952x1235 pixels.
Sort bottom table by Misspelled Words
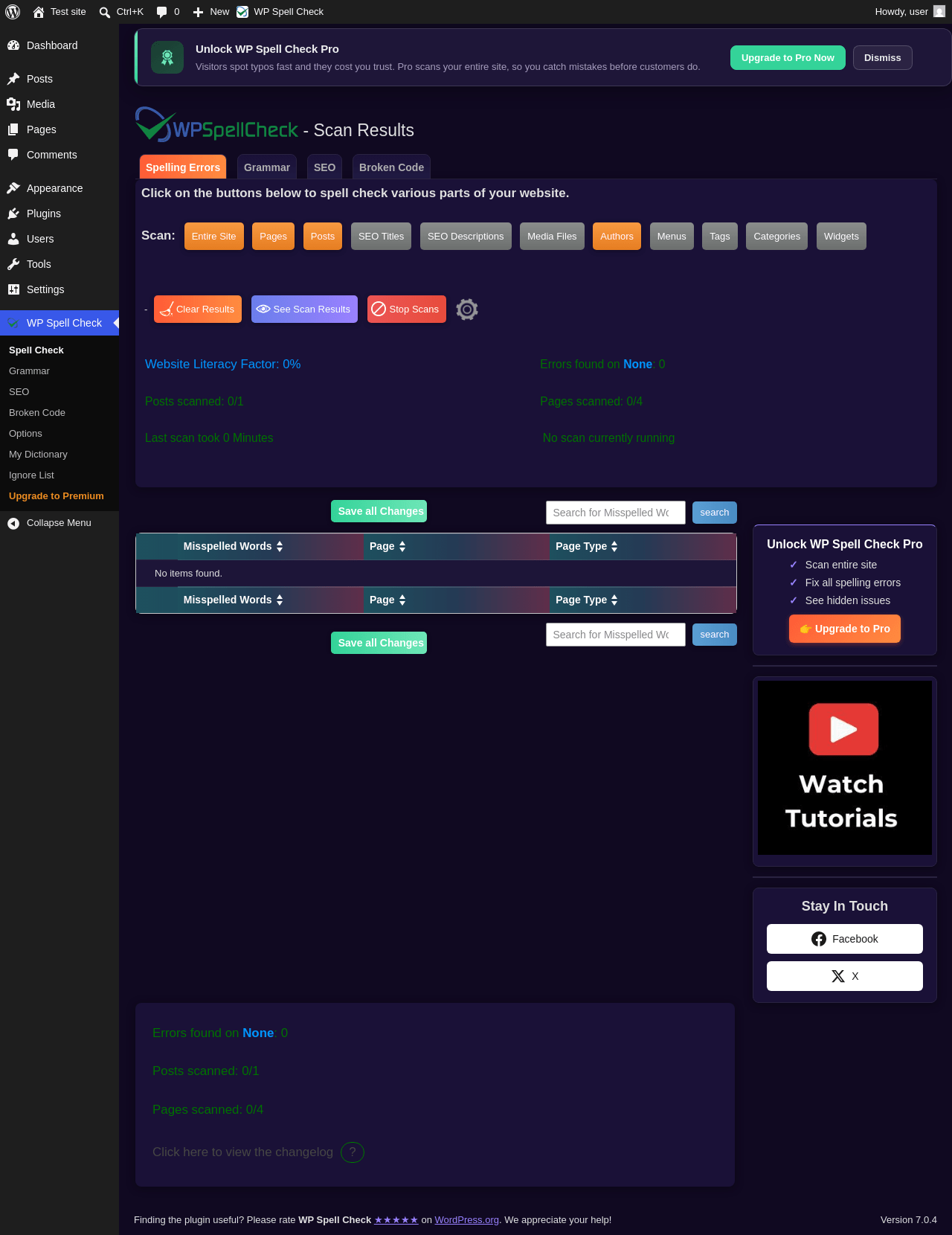(234, 600)
